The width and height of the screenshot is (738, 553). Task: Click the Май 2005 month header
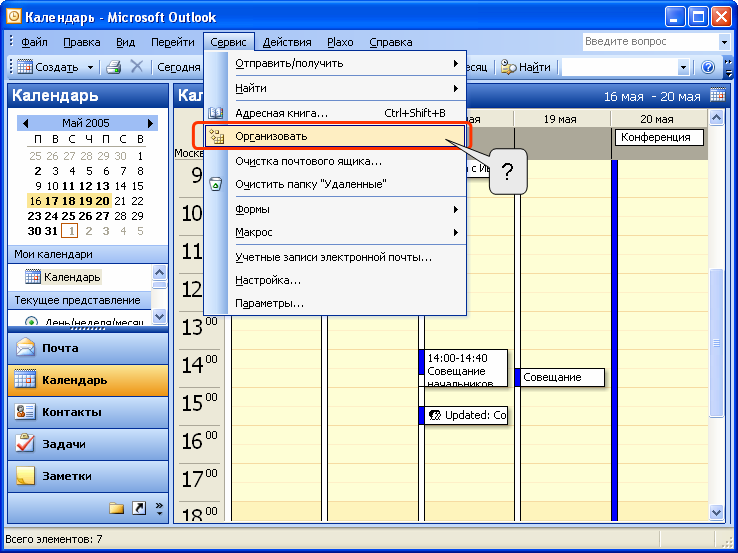pos(86,123)
